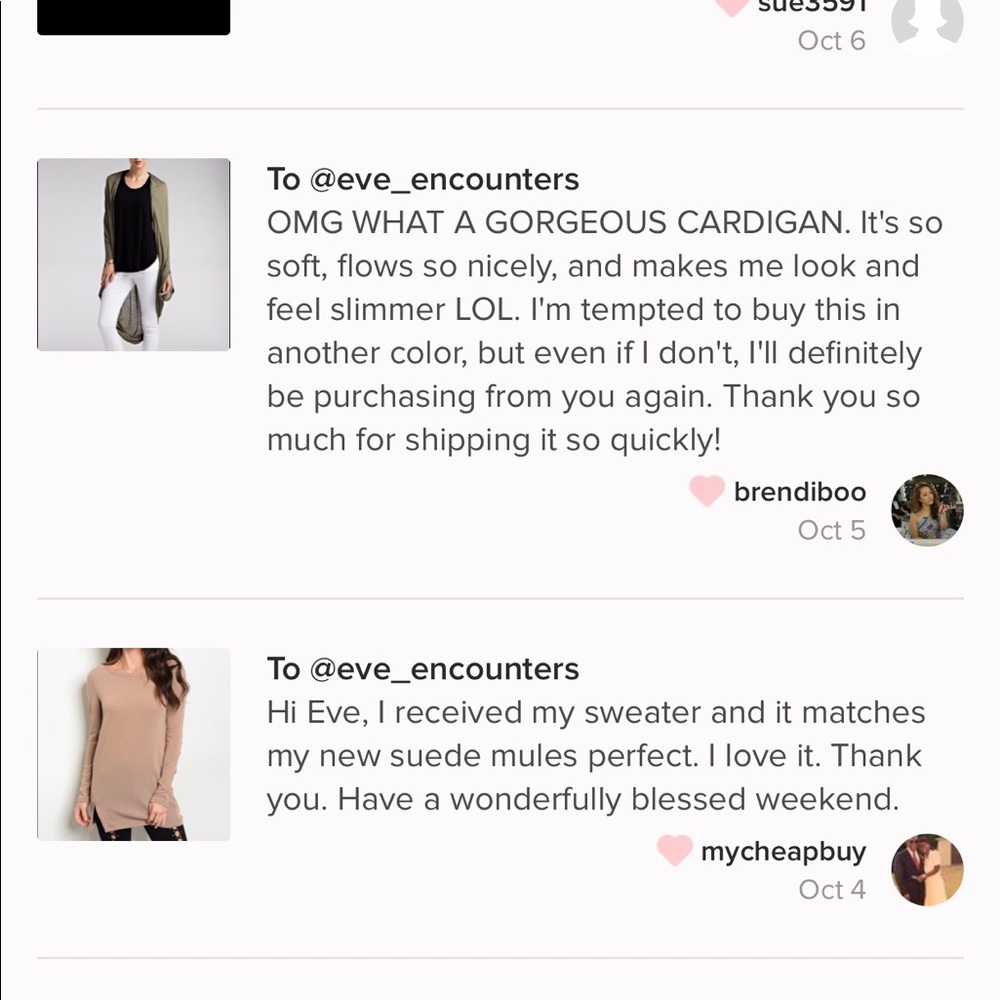
Task: Tap the pink heart beside brendiboo
Action: point(707,491)
